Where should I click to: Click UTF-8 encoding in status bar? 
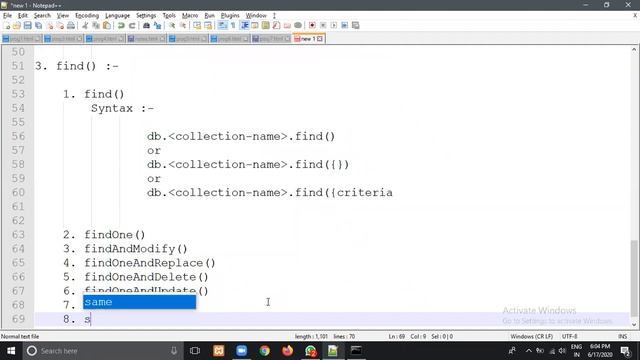pyautogui.click(x=569, y=336)
